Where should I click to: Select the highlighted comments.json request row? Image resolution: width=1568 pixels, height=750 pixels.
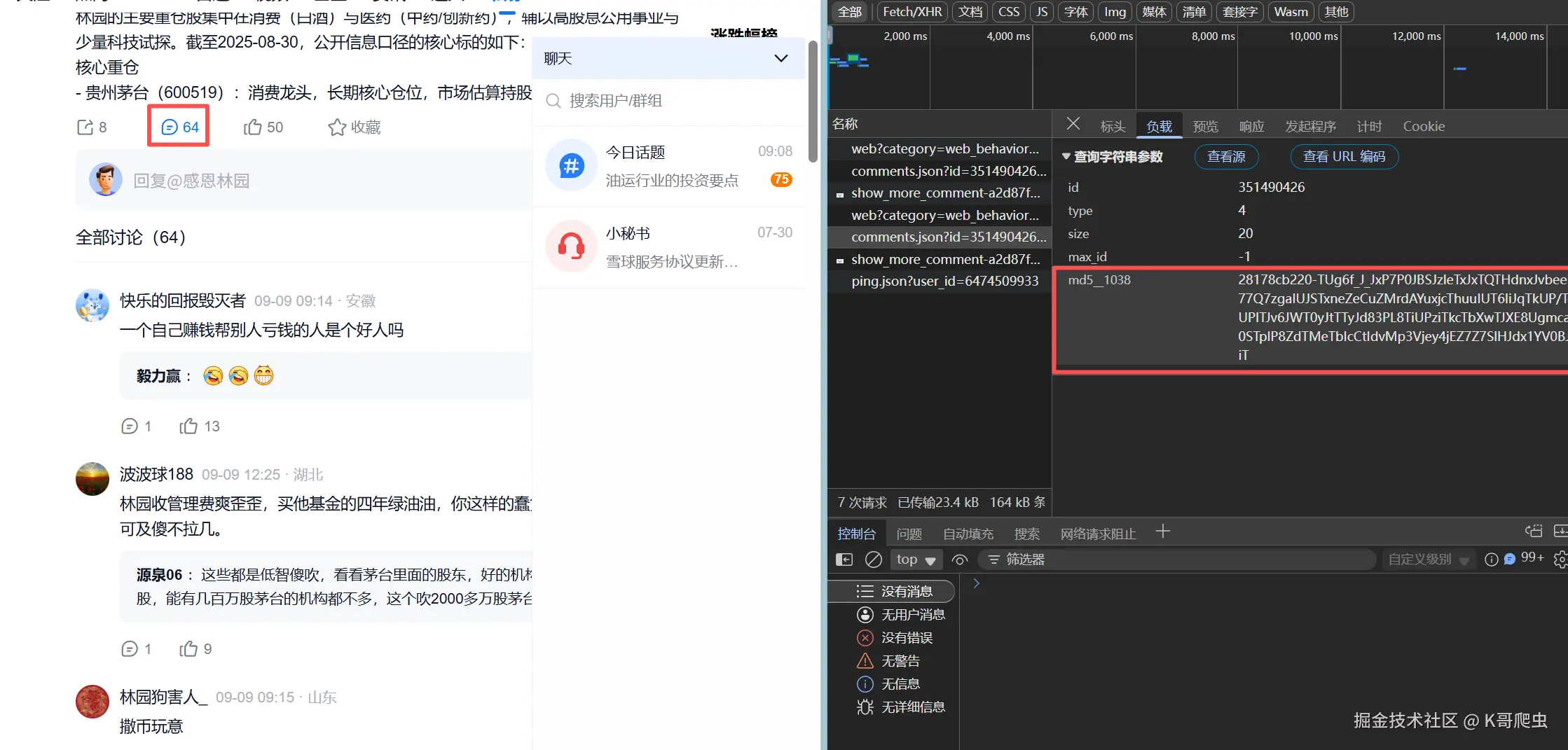point(940,237)
